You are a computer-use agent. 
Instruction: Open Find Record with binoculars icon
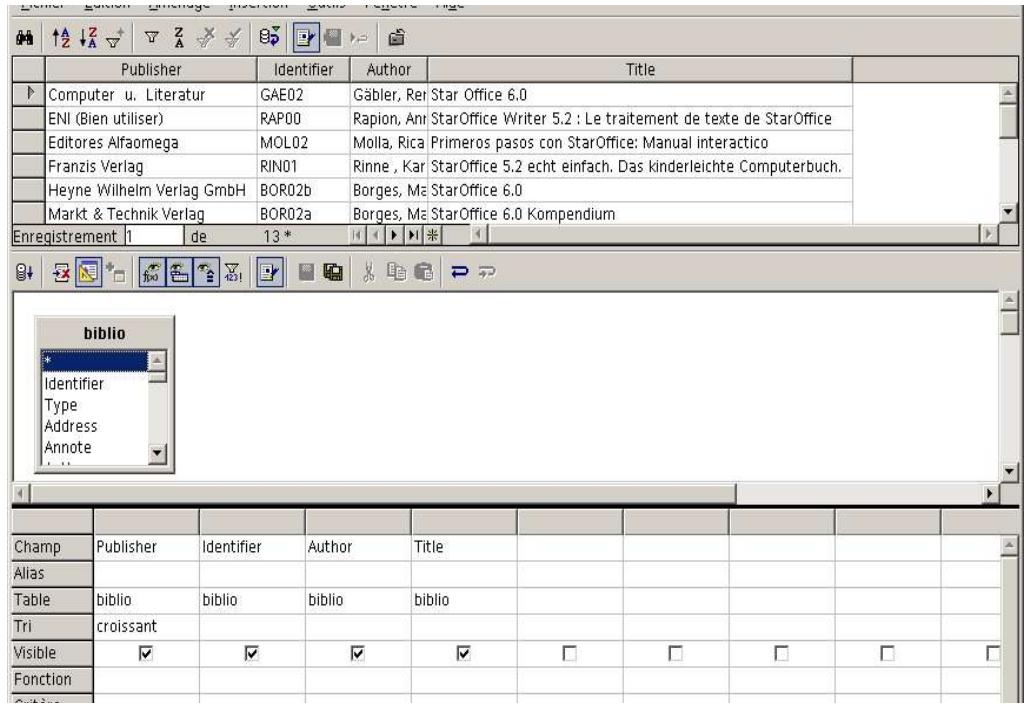coord(24,38)
